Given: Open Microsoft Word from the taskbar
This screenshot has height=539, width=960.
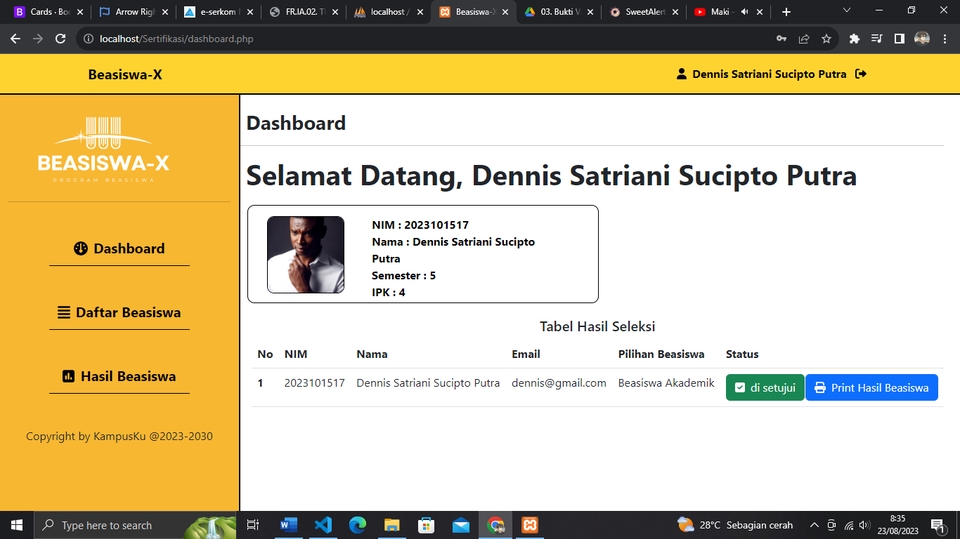Looking at the screenshot, I should [288, 525].
